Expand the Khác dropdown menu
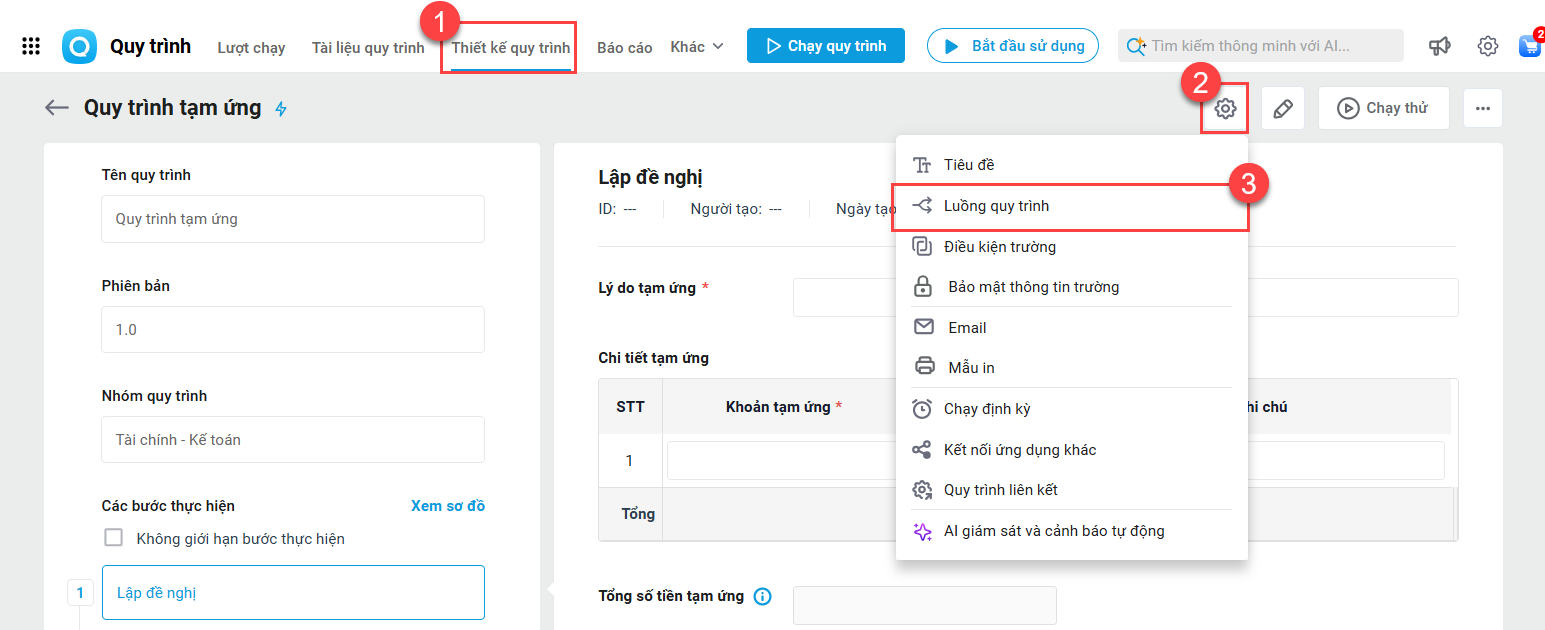The width and height of the screenshot is (1545, 630). (697, 47)
